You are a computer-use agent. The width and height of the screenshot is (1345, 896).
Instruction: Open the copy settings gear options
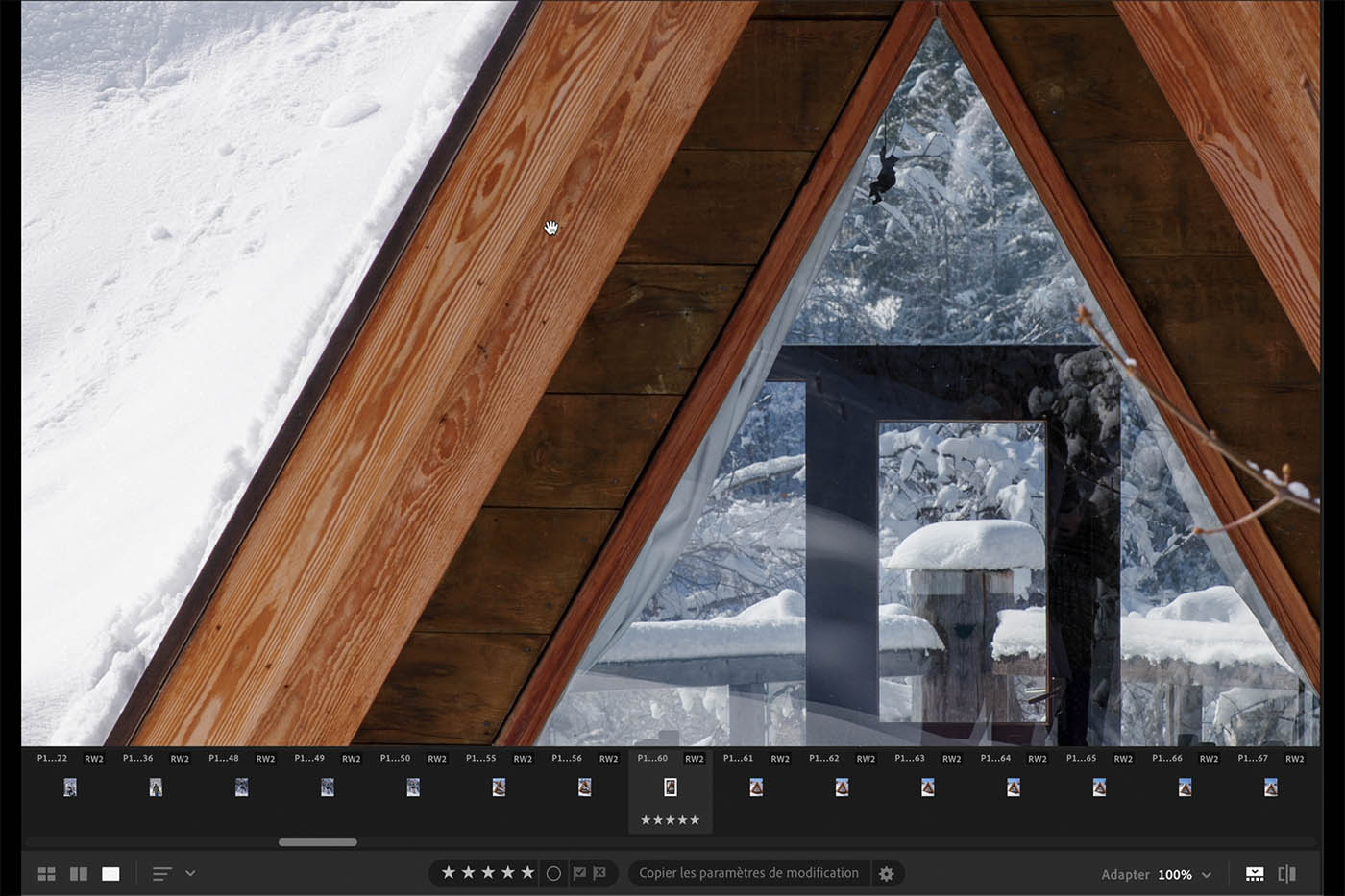coord(887,874)
